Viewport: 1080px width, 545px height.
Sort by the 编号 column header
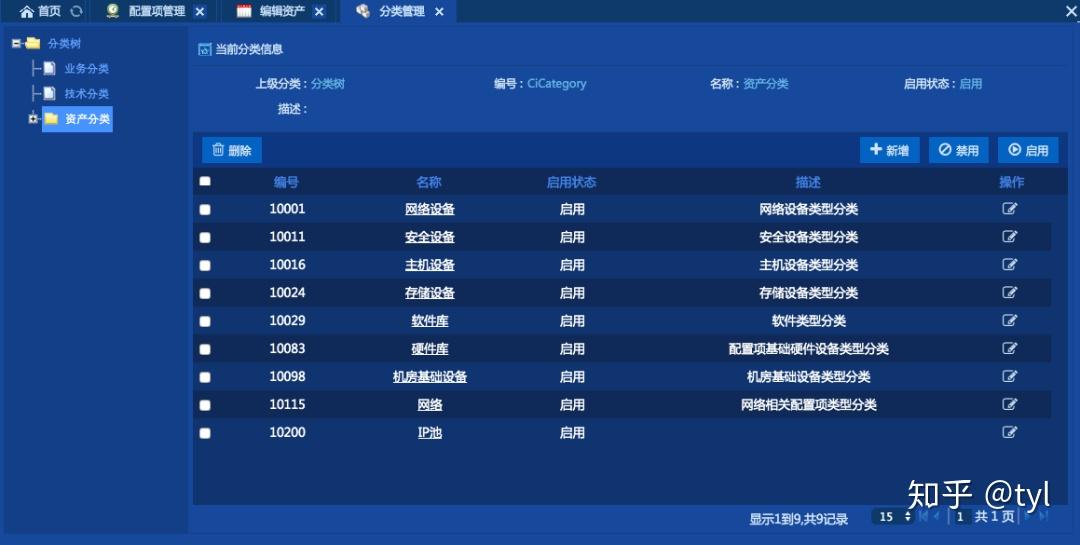point(286,182)
